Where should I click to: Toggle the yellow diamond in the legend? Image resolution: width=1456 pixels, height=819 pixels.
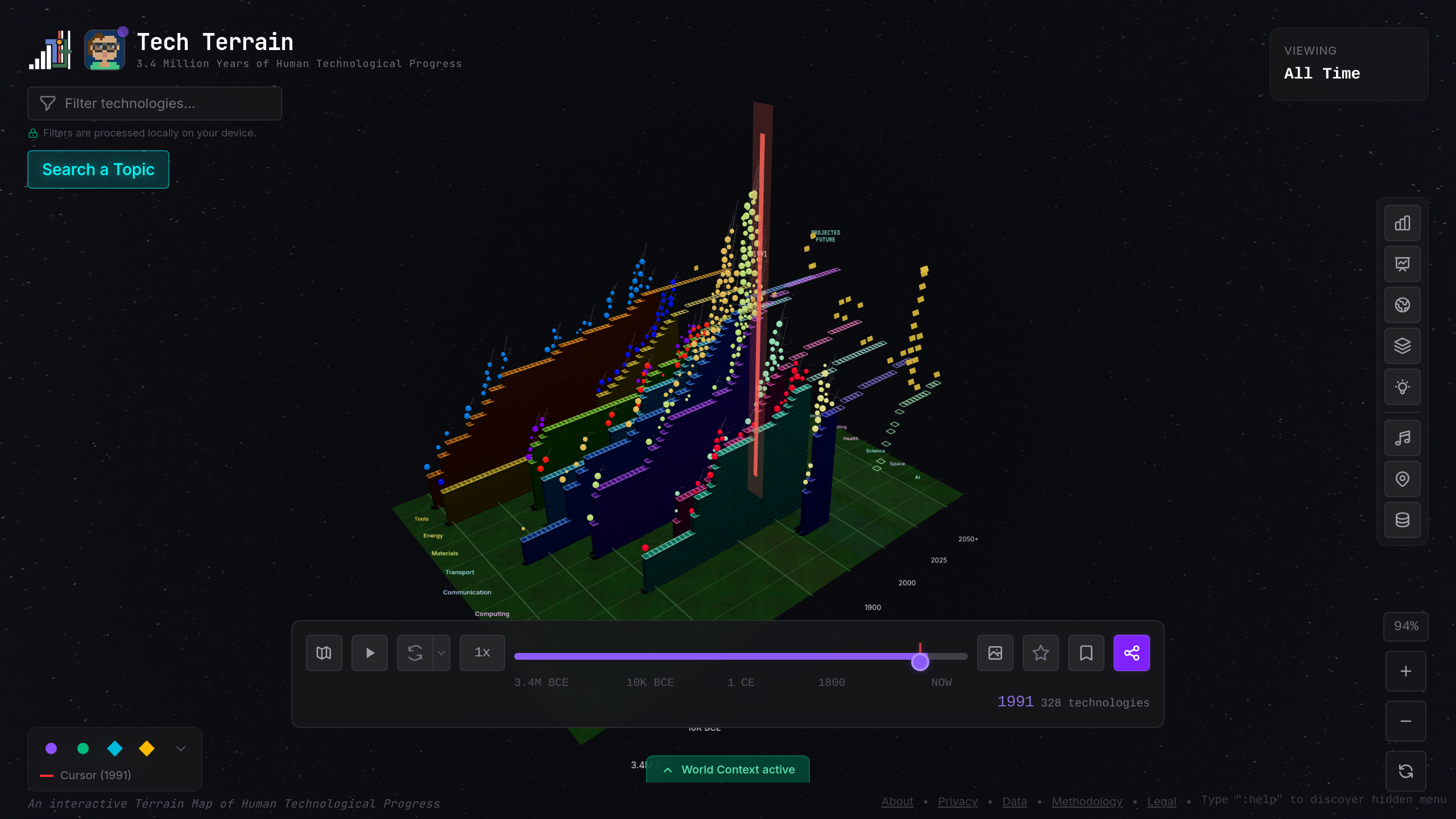coord(146,748)
